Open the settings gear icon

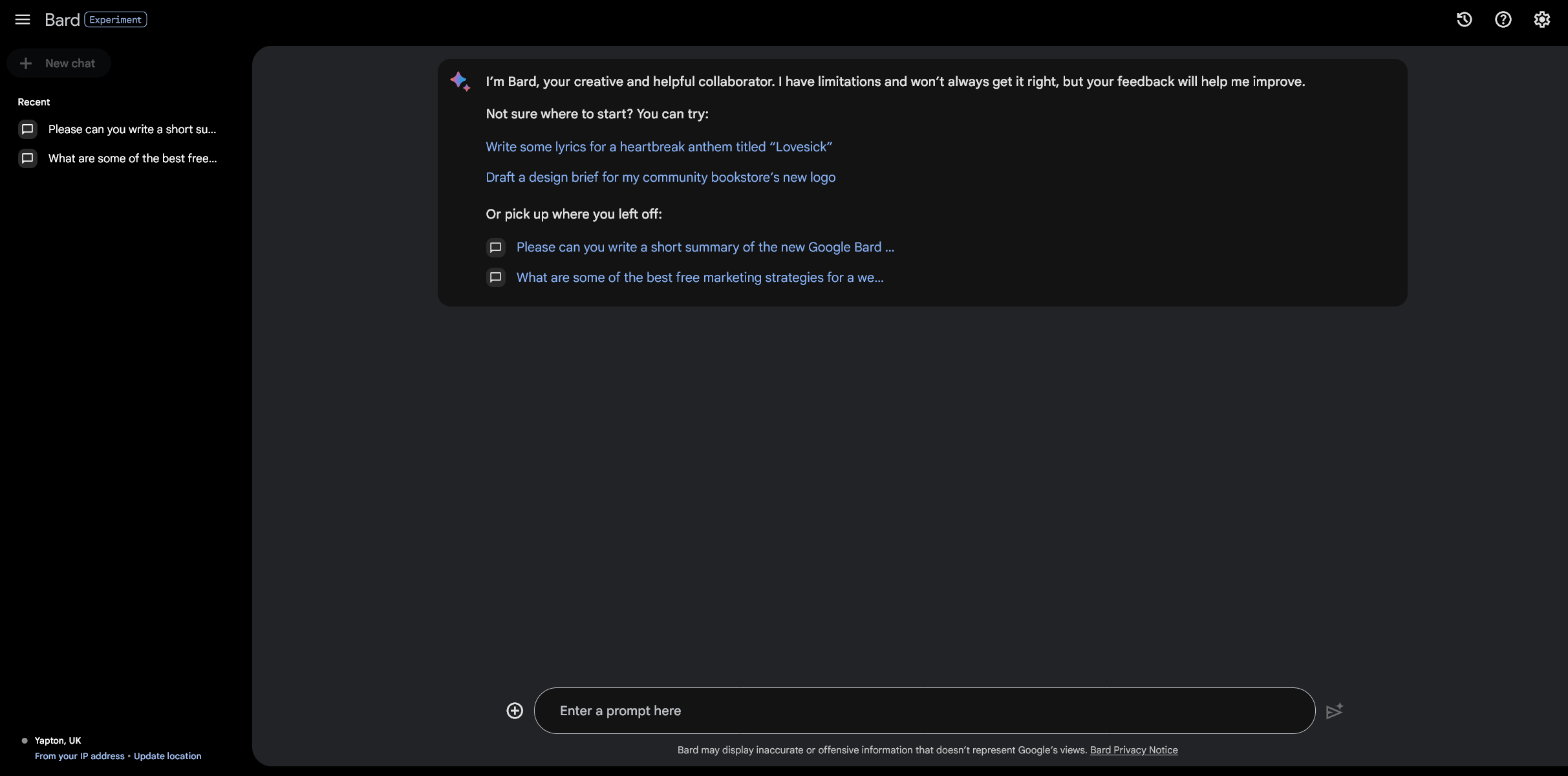click(1542, 19)
